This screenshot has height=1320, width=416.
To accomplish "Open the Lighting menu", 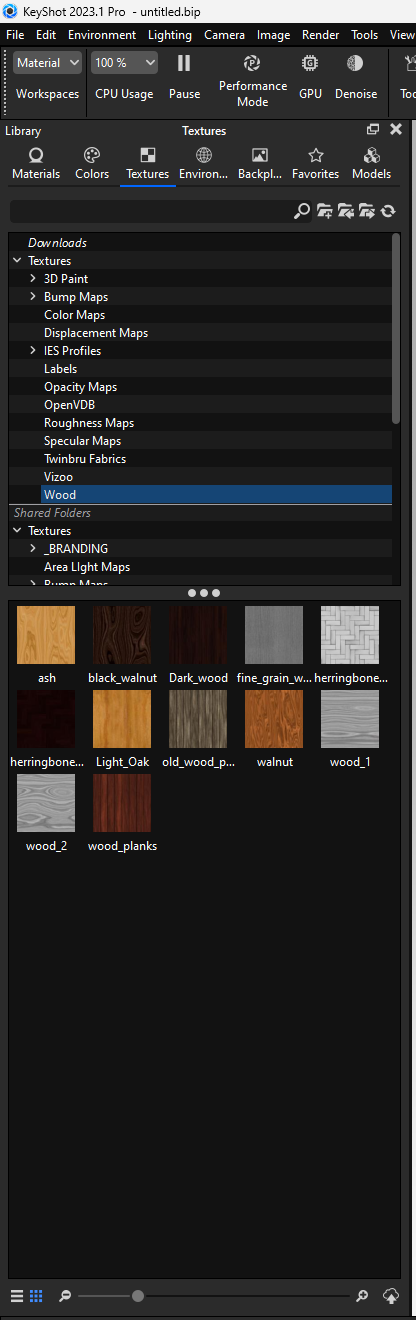I will coord(170,35).
